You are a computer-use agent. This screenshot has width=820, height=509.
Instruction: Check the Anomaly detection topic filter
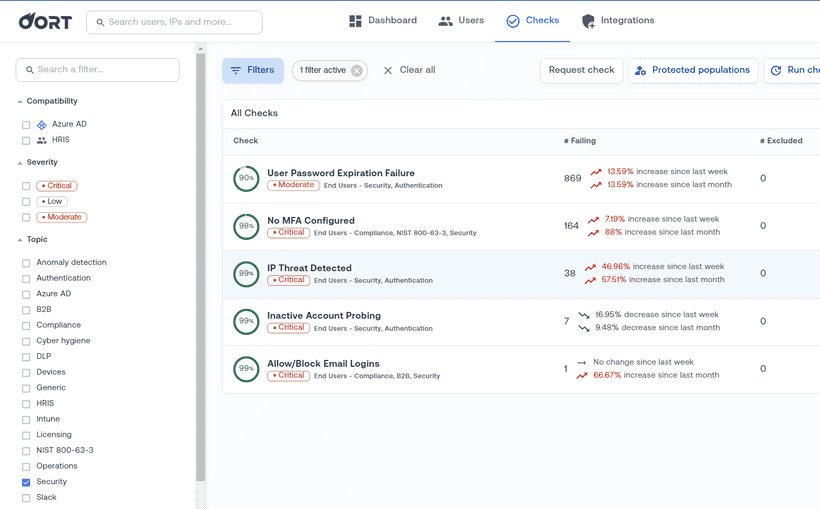pos(26,263)
